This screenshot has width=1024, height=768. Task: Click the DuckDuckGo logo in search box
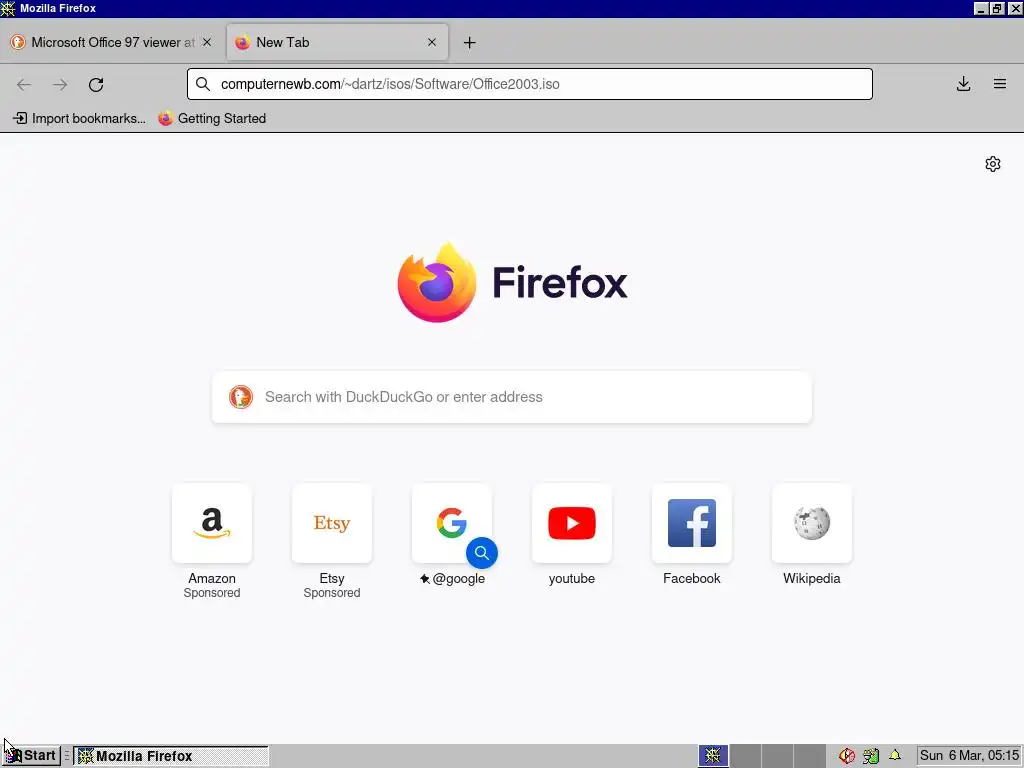pos(241,397)
